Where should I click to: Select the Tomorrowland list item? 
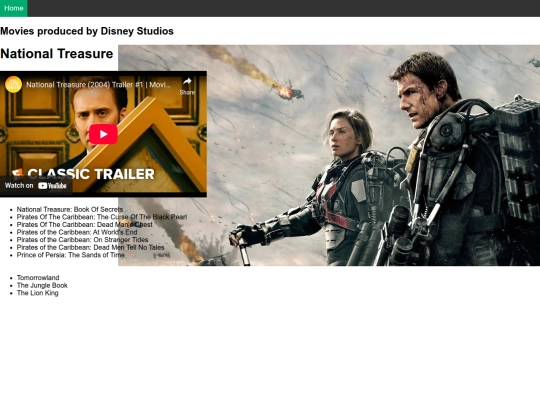[x=38, y=278]
